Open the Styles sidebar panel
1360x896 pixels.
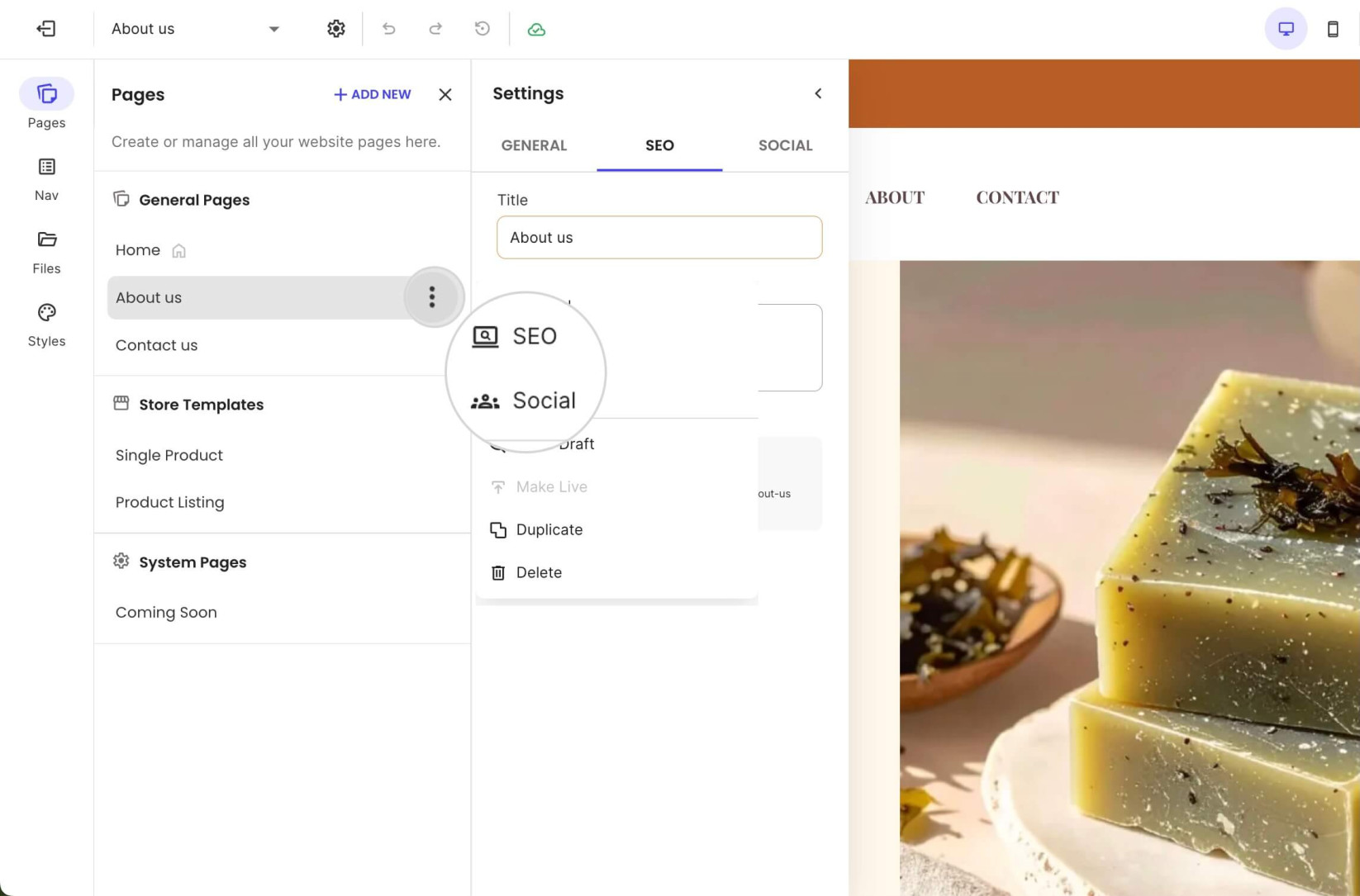click(46, 325)
